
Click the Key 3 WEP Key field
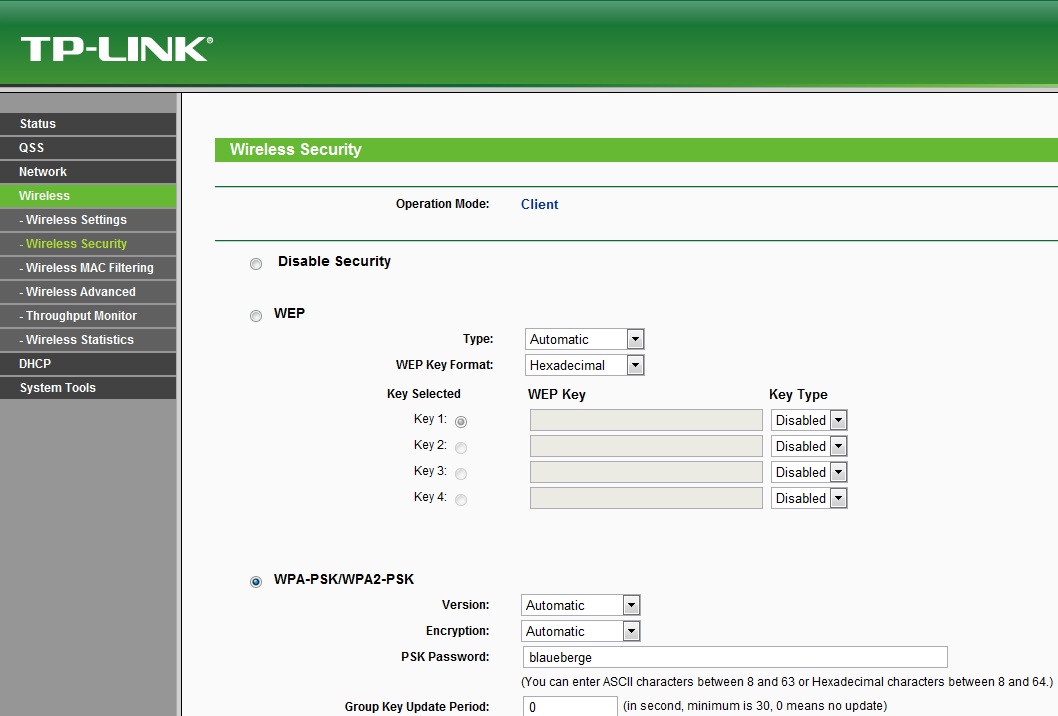point(646,472)
